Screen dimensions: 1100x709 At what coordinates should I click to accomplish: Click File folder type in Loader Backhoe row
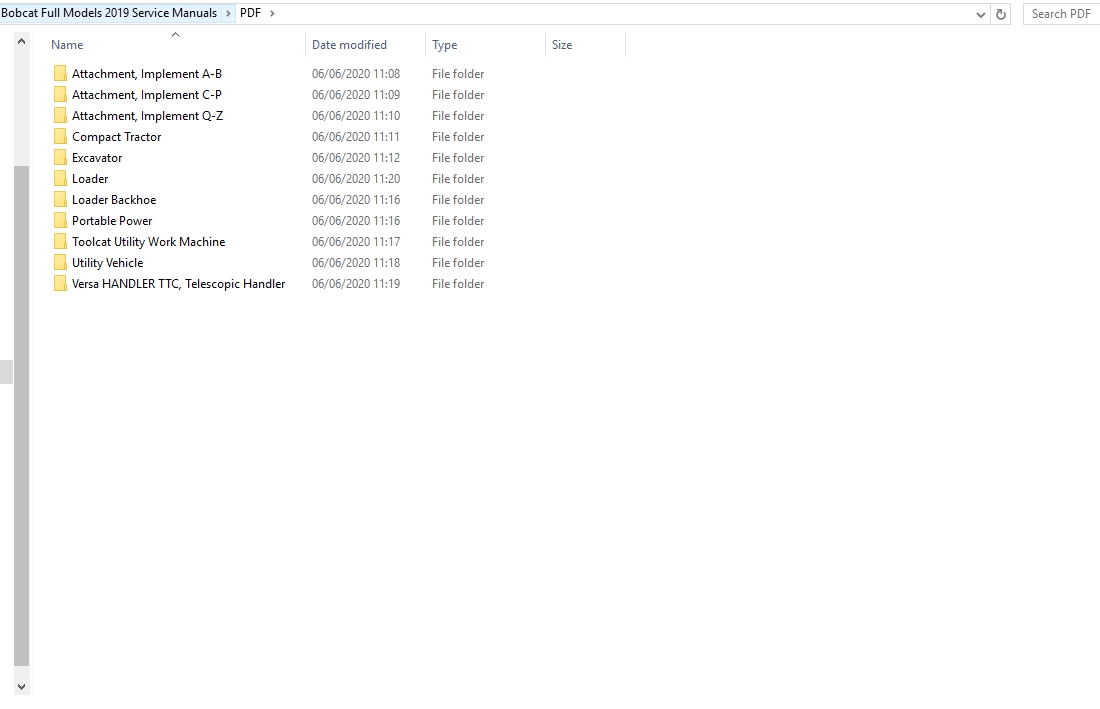[x=458, y=200]
